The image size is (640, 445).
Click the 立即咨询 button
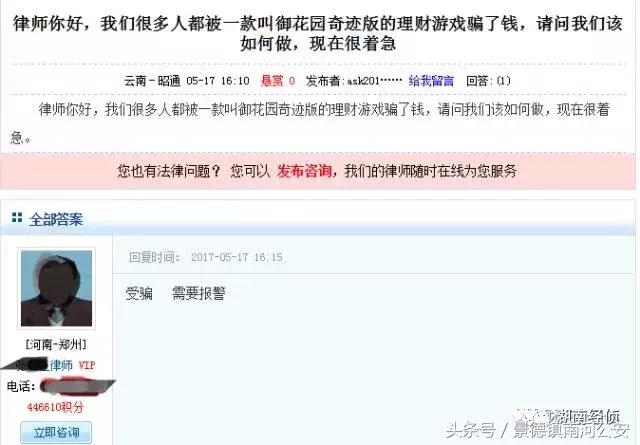[56, 432]
